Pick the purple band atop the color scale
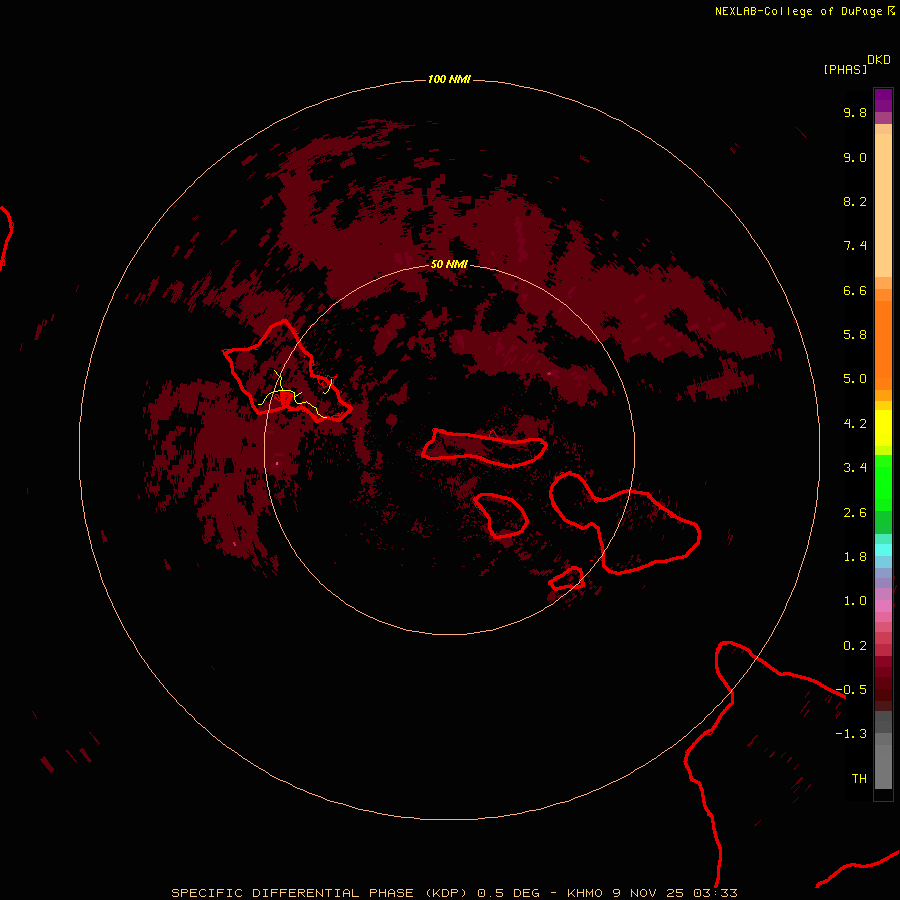Image resolution: width=900 pixels, height=900 pixels. coord(883,100)
